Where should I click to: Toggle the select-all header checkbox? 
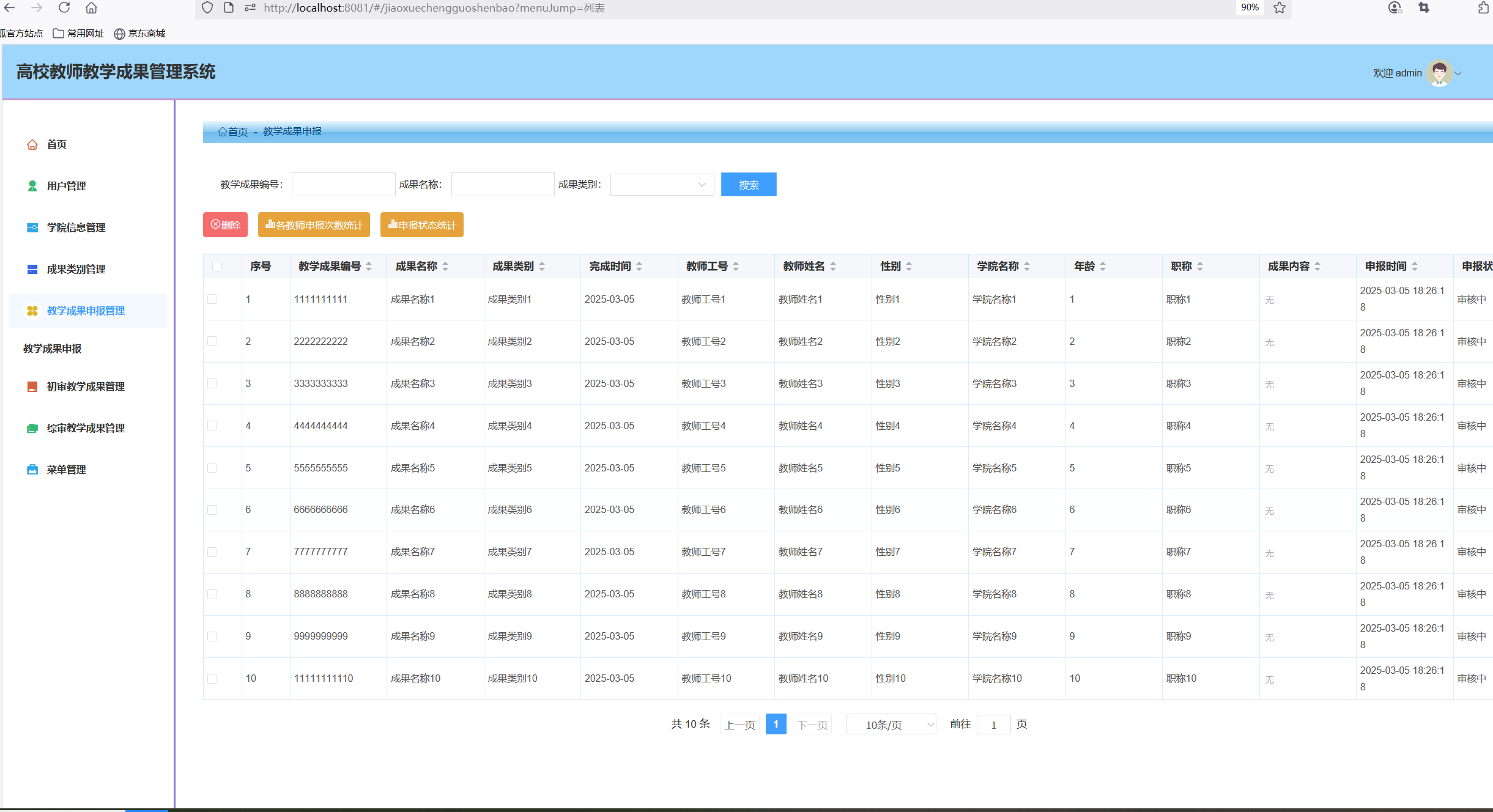click(x=217, y=267)
